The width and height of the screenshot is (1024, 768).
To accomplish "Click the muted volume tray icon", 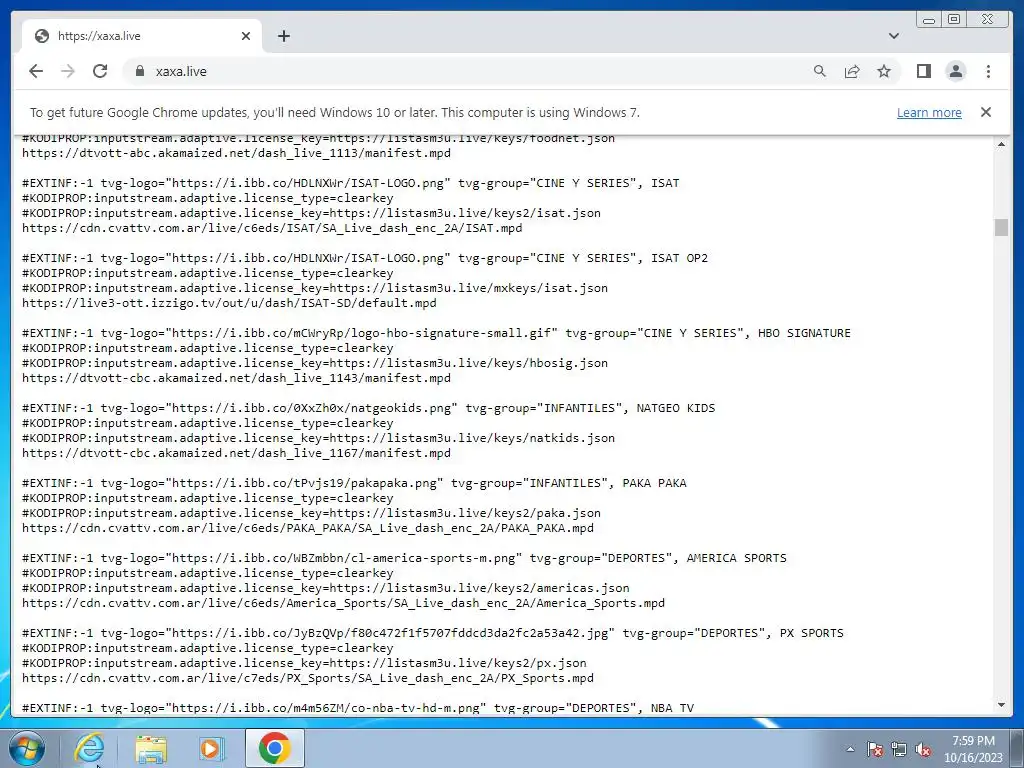I will (923, 749).
